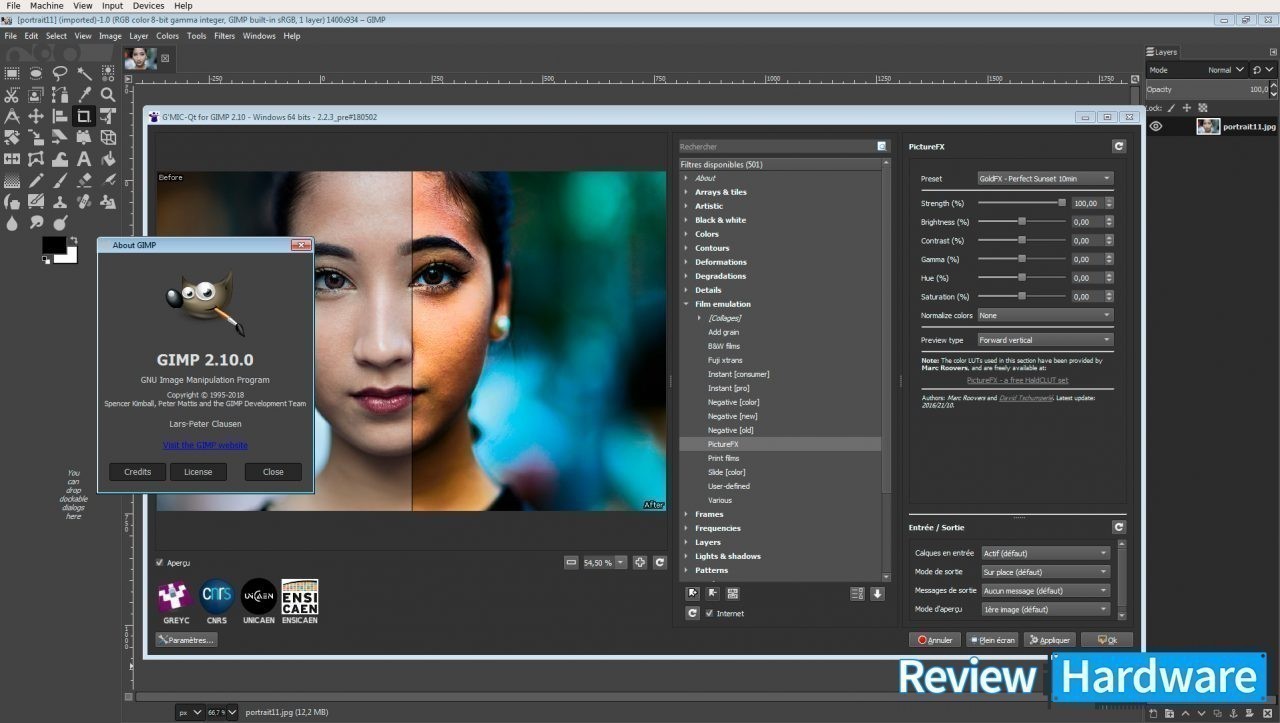
Task: Select the Ellipse Select tool
Action: pyautogui.click(x=36, y=72)
